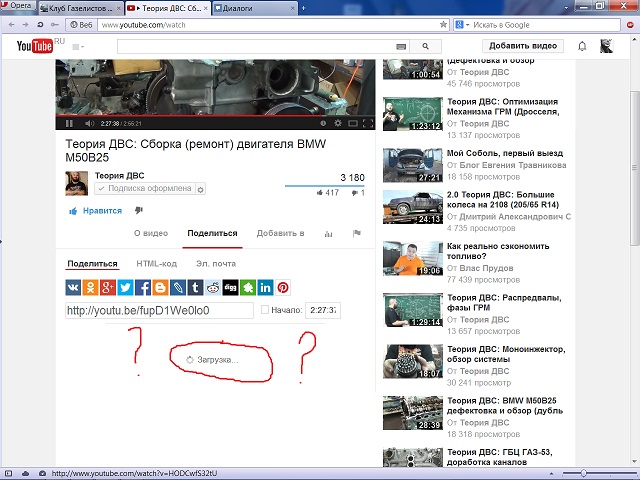Switch to the Эл. почта sub-tab

pyautogui.click(x=216, y=264)
